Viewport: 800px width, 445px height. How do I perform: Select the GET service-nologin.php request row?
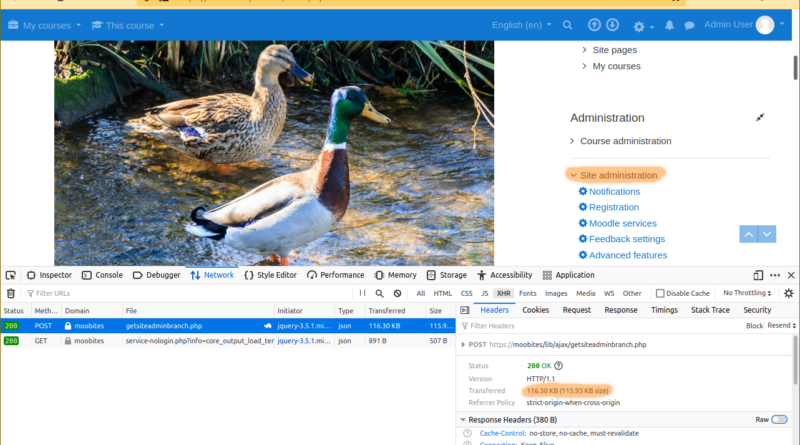[x=228, y=341]
